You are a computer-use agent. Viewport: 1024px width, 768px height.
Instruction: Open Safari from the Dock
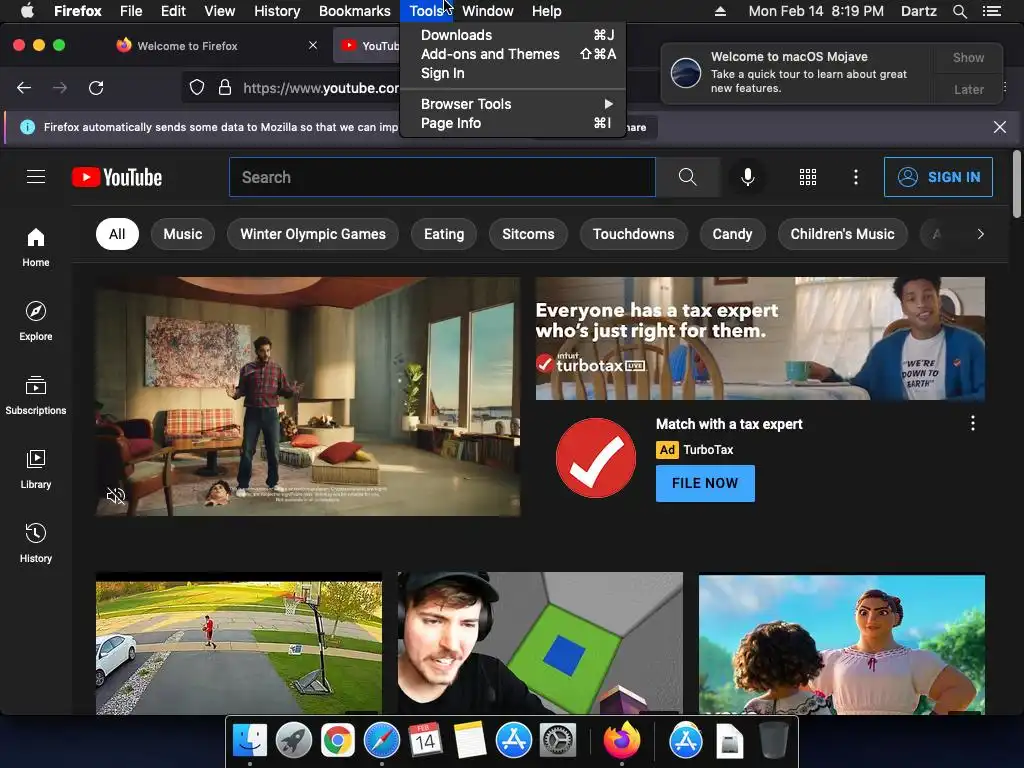click(381, 740)
